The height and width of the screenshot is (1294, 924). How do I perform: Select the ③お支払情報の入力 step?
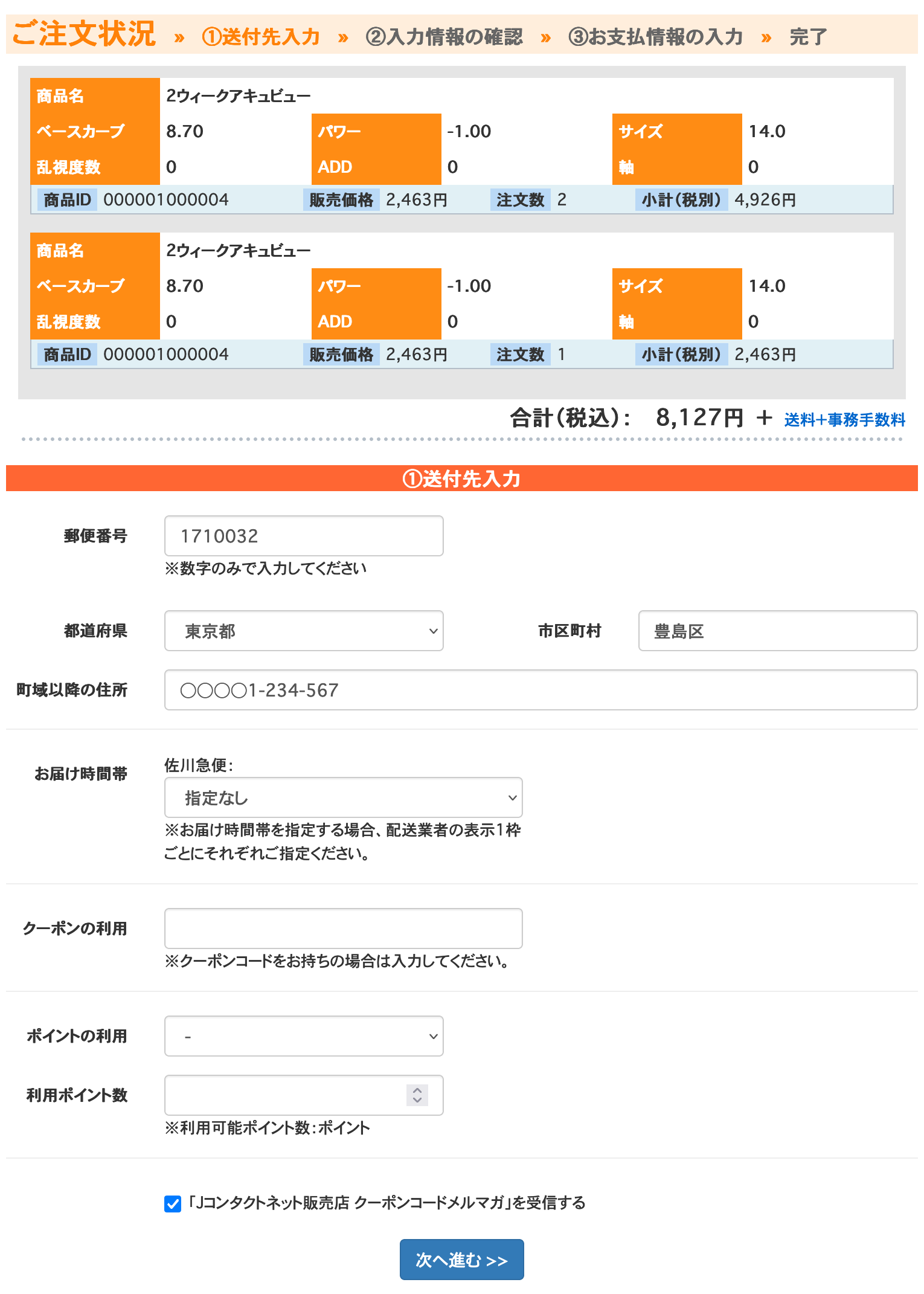click(655, 37)
